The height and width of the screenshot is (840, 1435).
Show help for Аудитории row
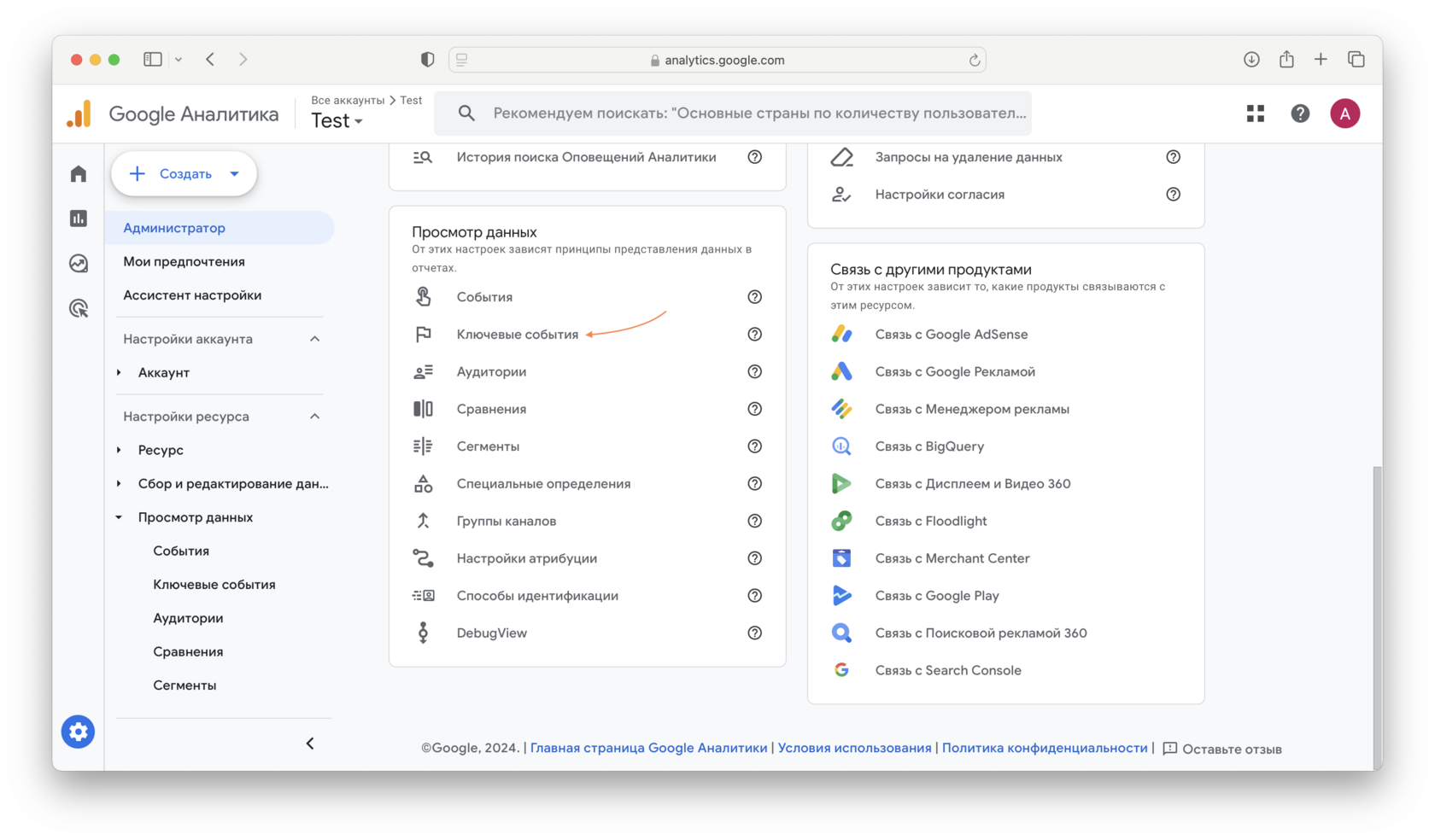[754, 372]
